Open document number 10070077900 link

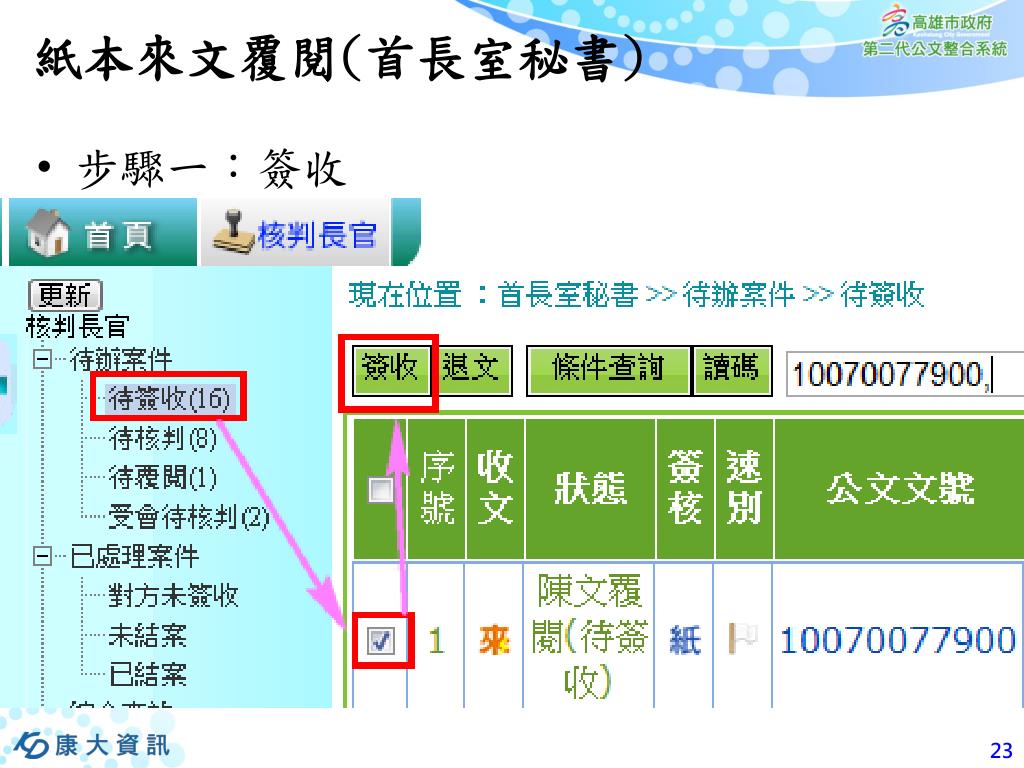(x=898, y=639)
